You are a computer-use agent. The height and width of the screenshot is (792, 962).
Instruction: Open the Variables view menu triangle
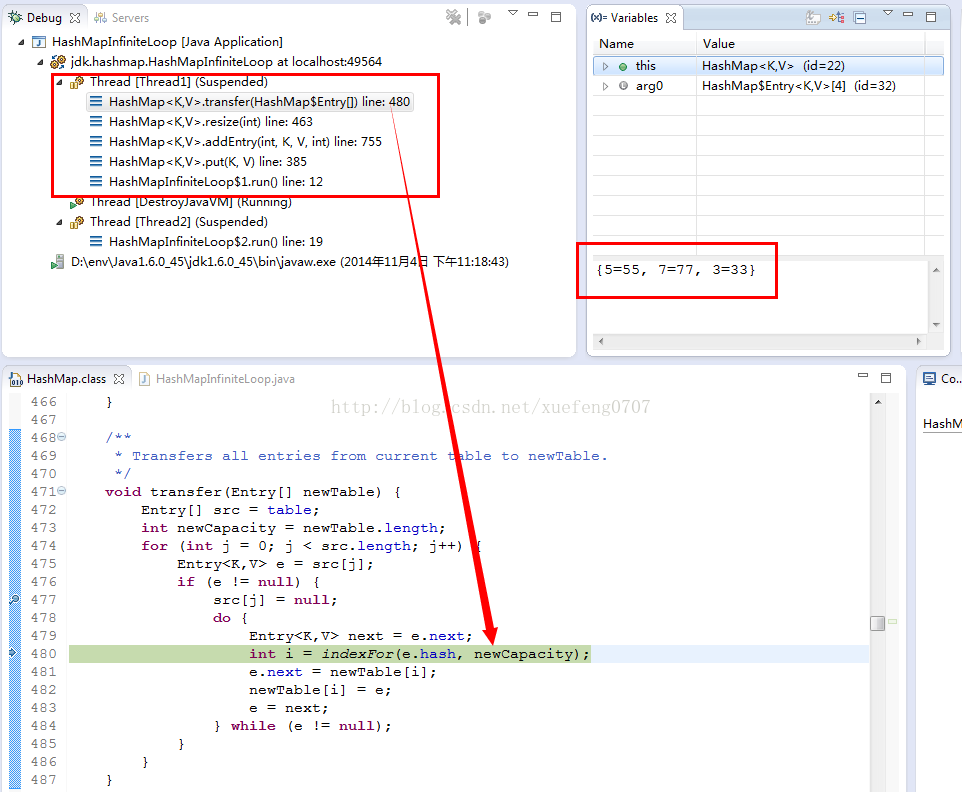point(887,13)
